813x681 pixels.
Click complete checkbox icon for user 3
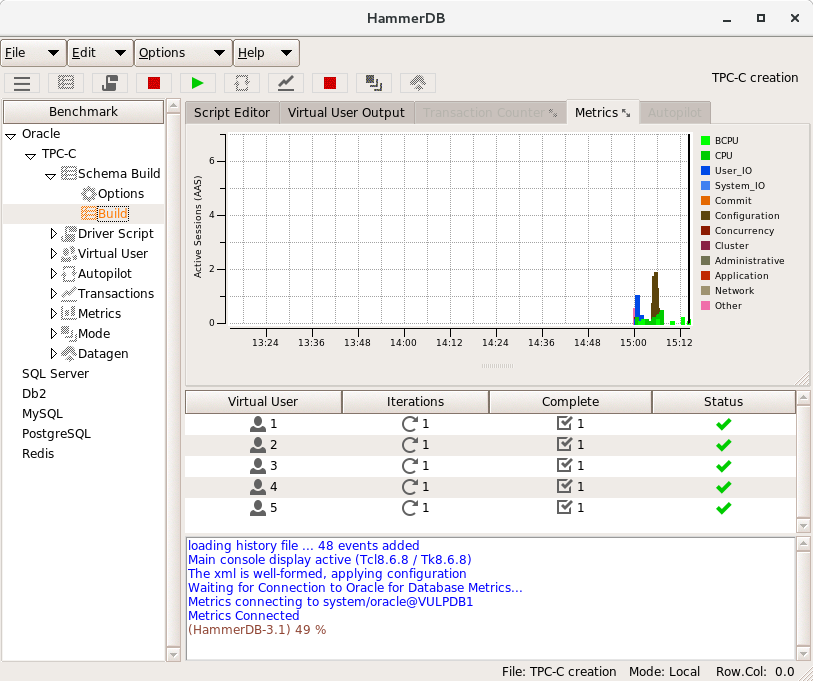(564, 465)
